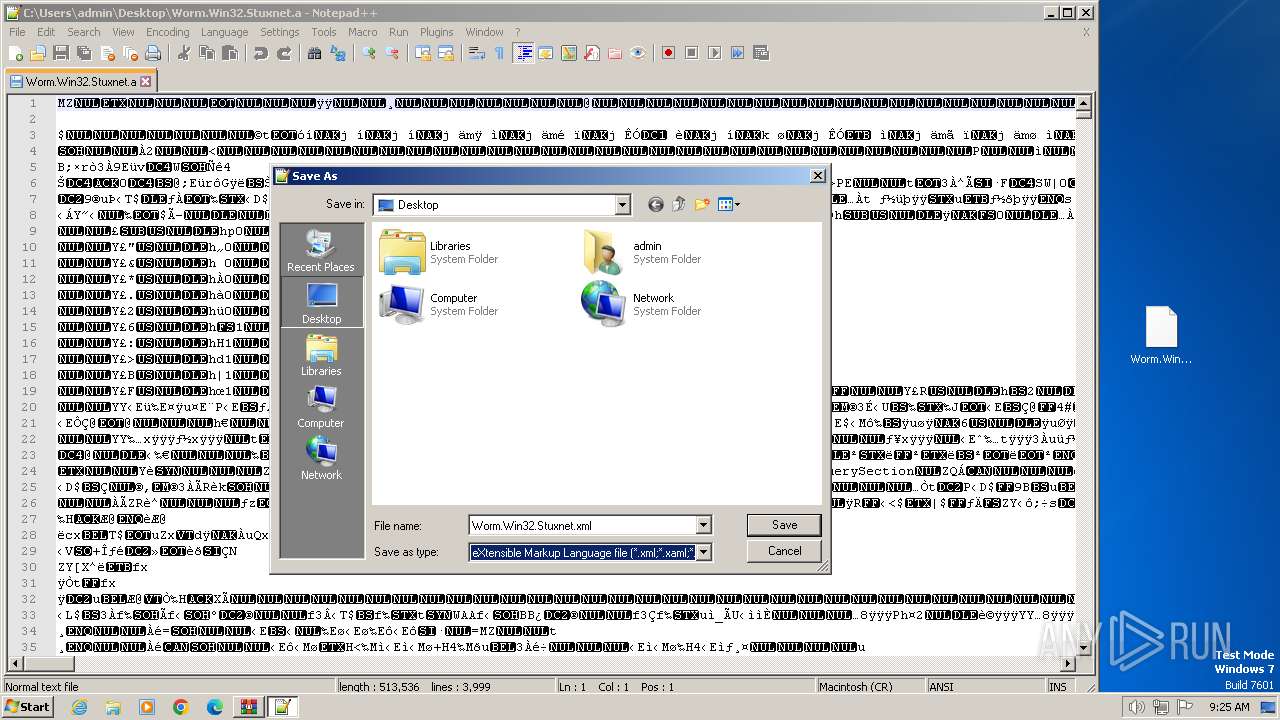Click the editor vertical scrollbar

click(1083, 375)
